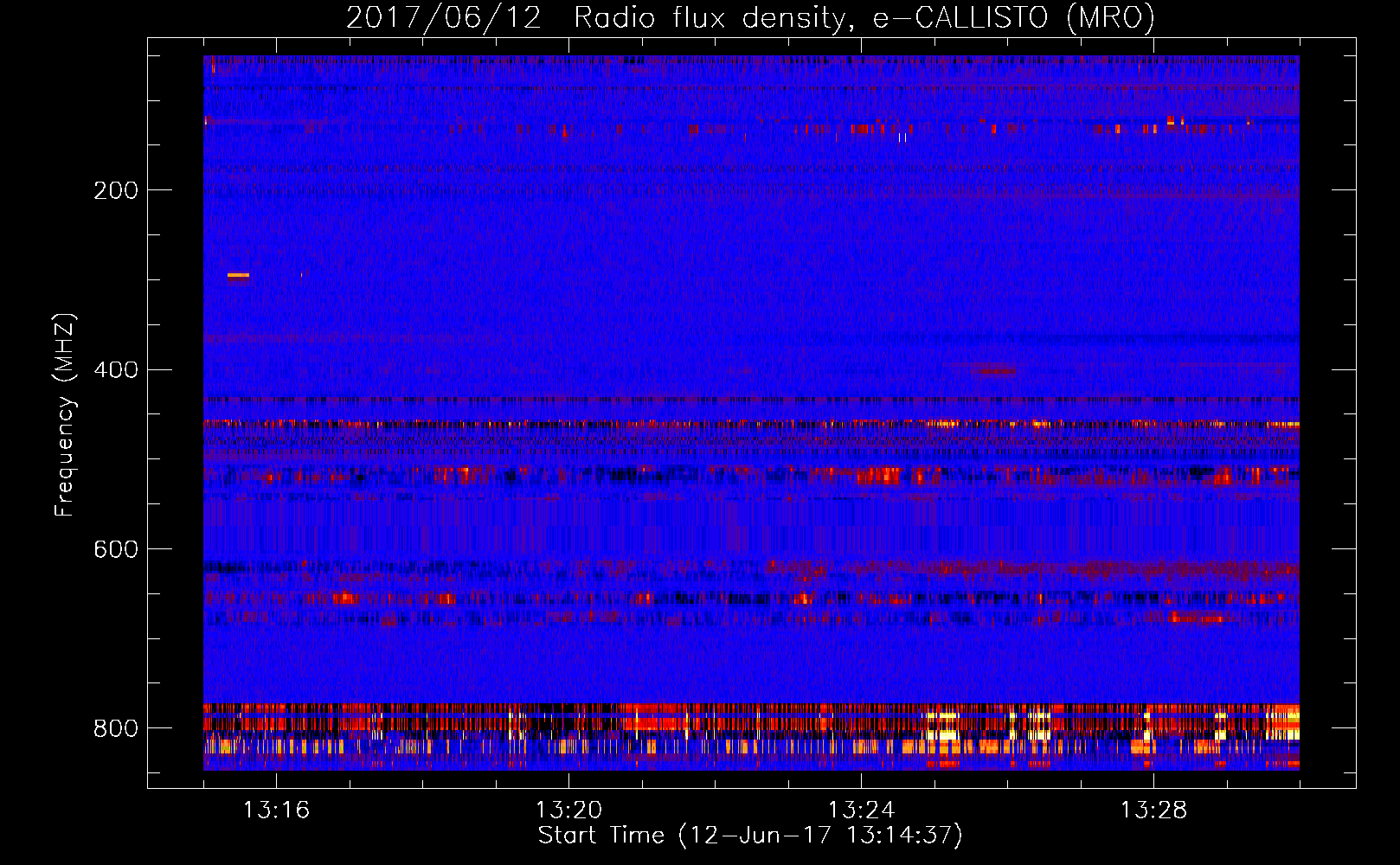Click the 13:16 time tick label
The width and height of the screenshot is (1400, 865).
(276, 811)
